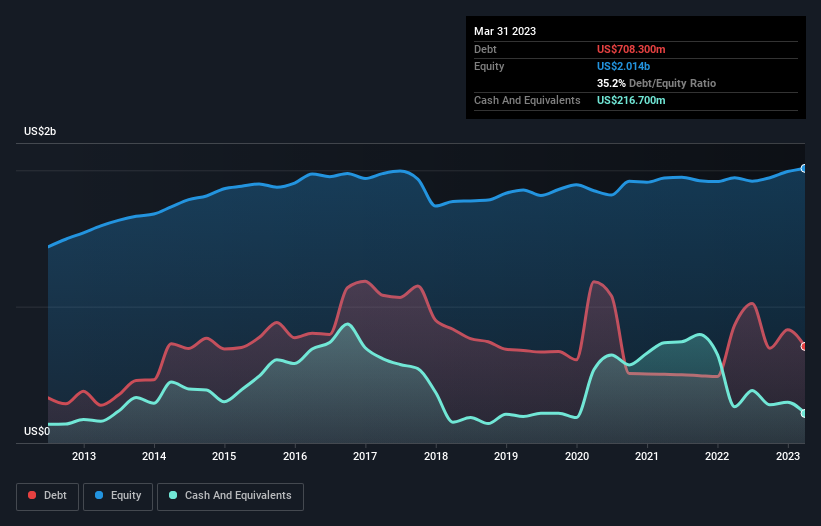Click the 2021 x-axis label

[647, 456]
